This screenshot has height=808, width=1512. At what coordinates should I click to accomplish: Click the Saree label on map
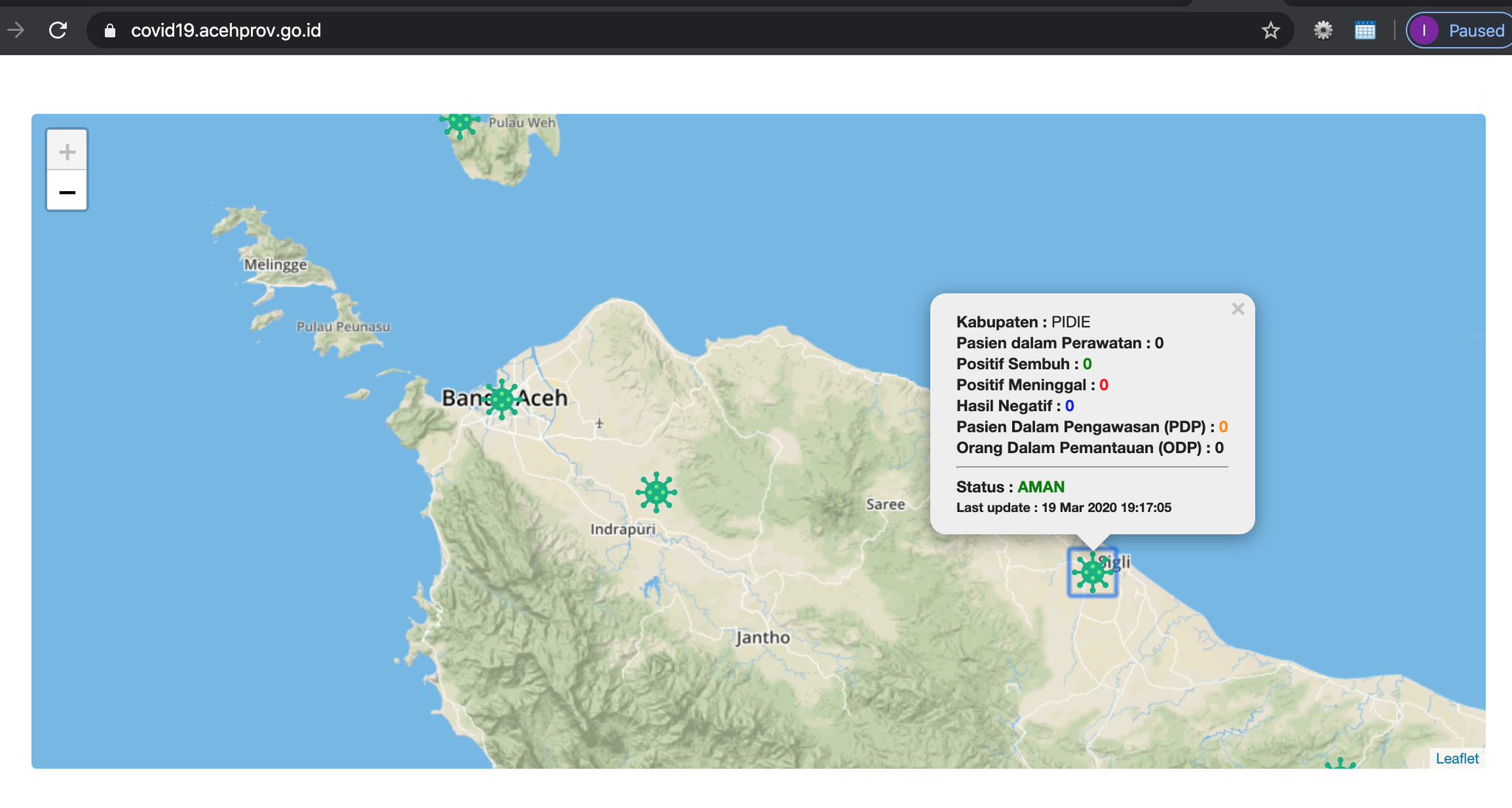pyautogui.click(x=885, y=504)
